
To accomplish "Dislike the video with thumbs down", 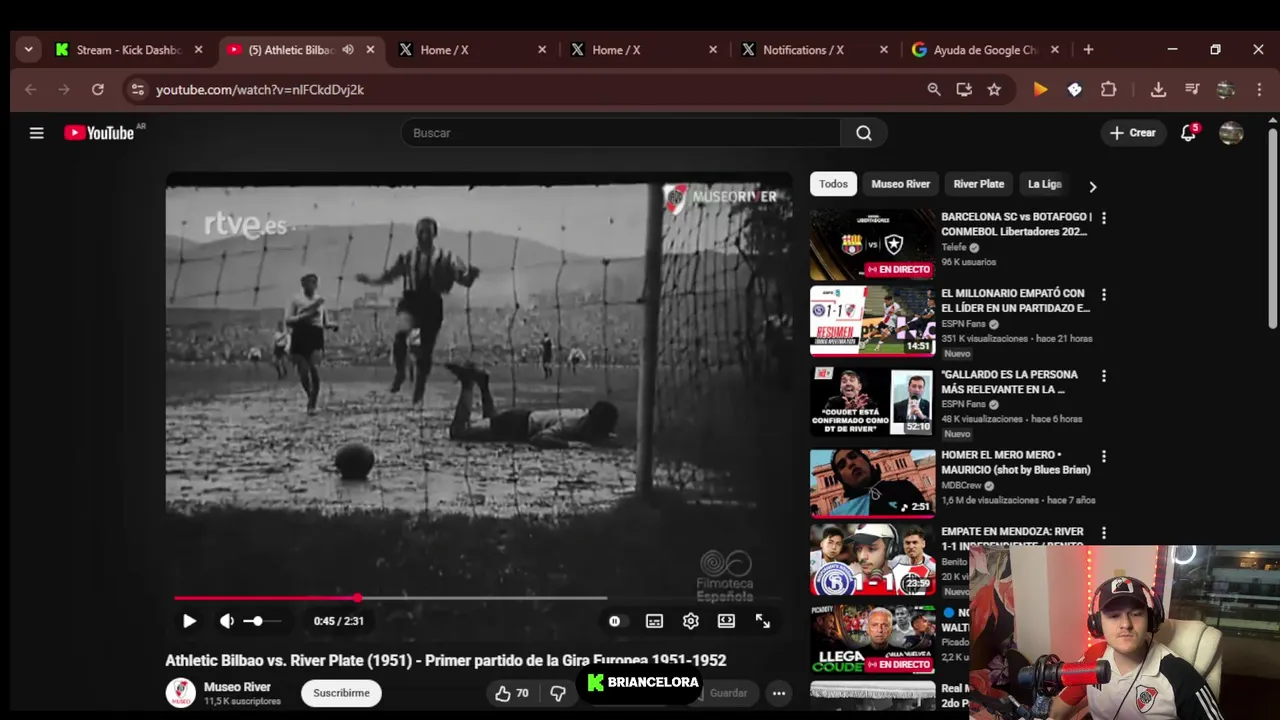I will coord(558,693).
